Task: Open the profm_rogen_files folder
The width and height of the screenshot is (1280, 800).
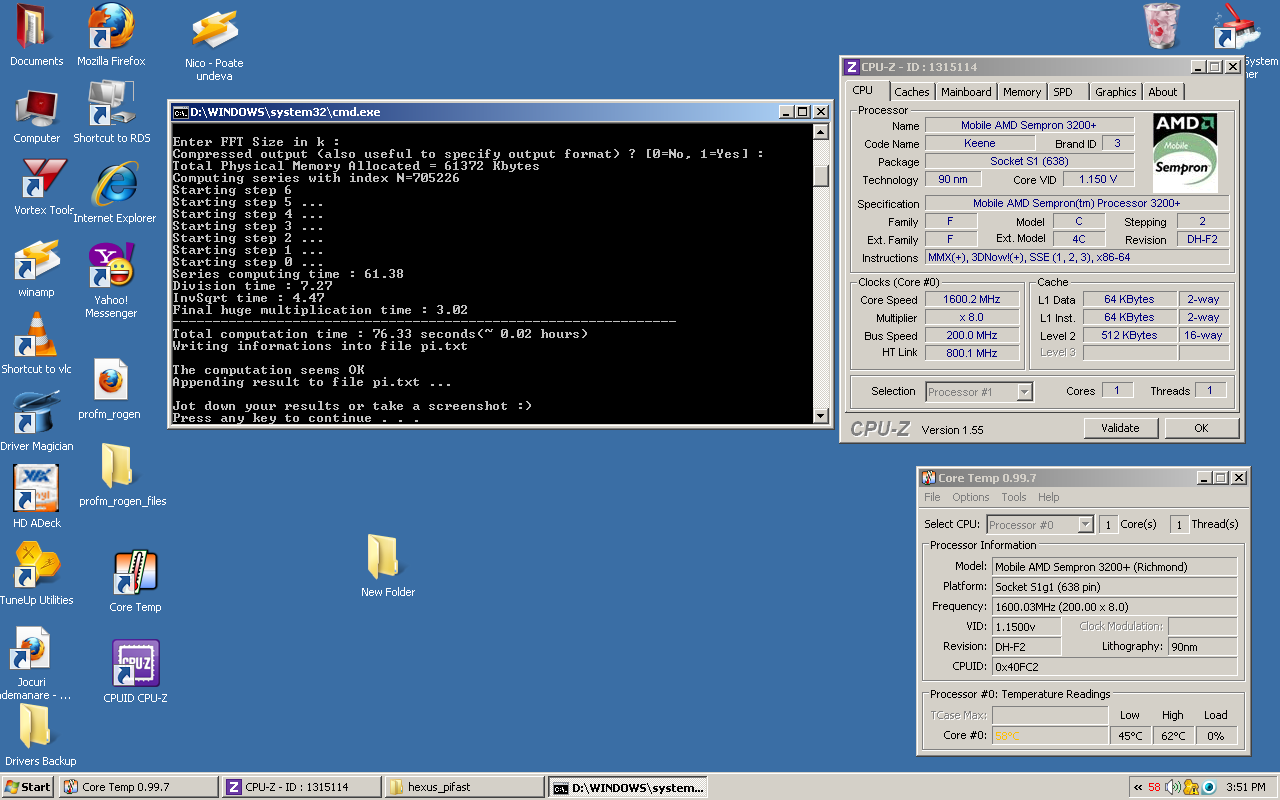Action: point(122,474)
